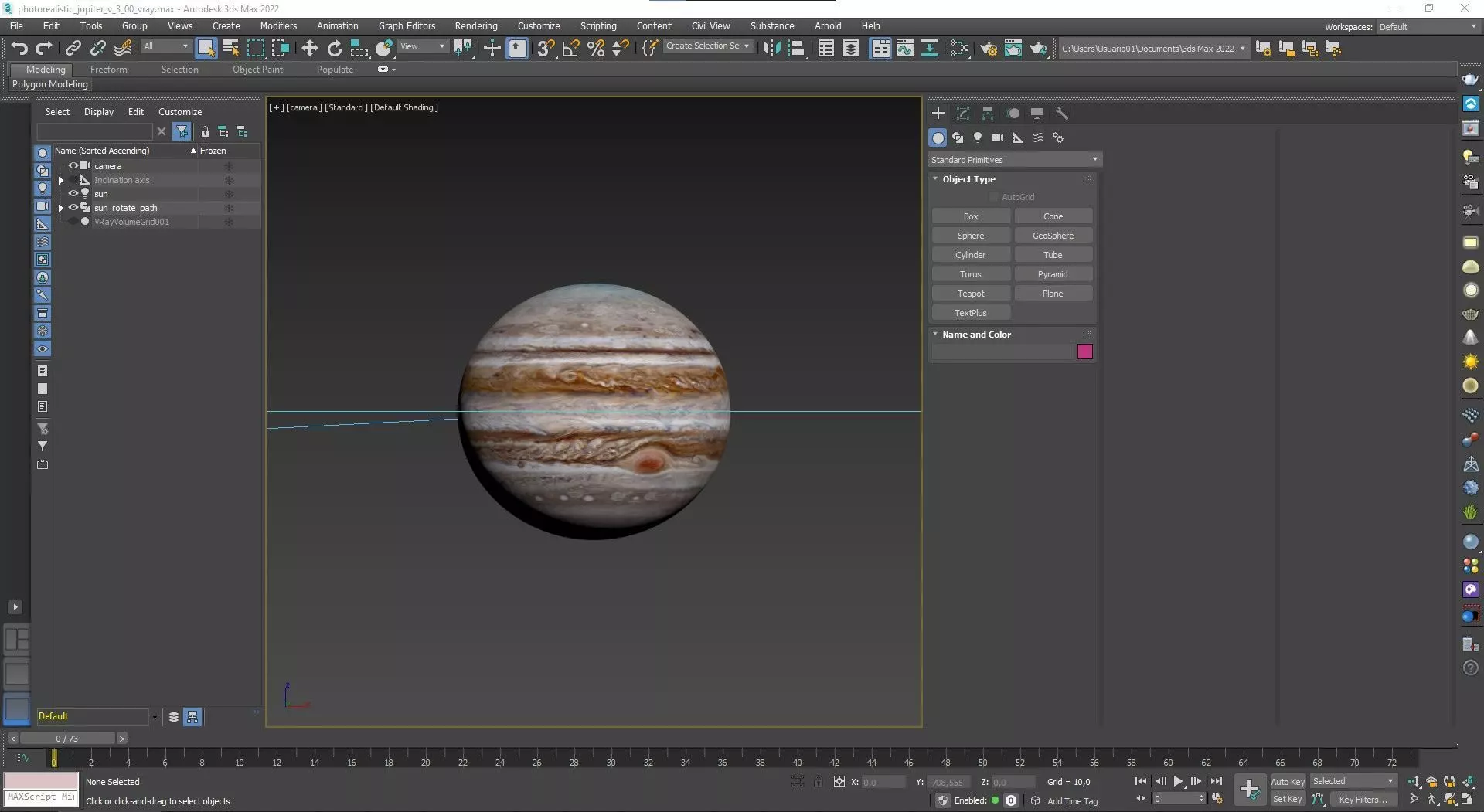This screenshot has height=812, width=1484.
Task: Click the Torus primitive button
Action: pos(971,274)
